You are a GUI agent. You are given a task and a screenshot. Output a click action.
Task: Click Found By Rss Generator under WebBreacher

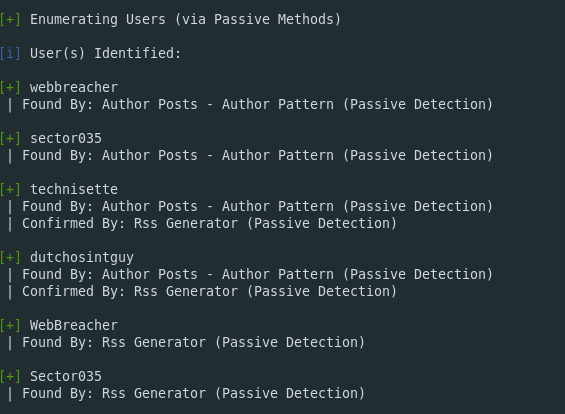(x=193, y=343)
